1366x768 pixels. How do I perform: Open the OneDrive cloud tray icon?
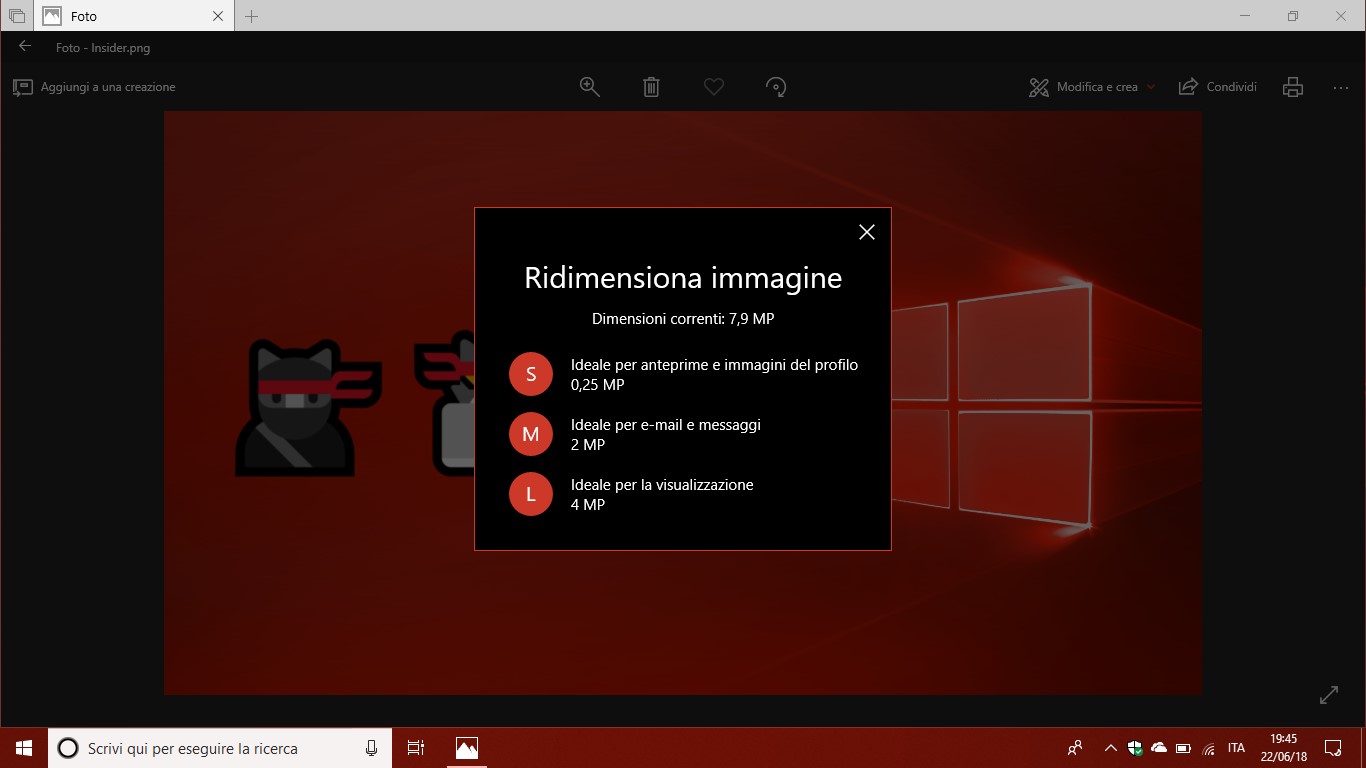tap(1159, 748)
